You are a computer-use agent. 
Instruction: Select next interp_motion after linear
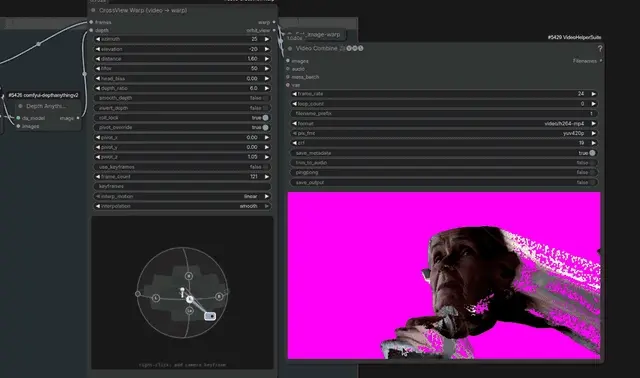pyautogui.click(x=267, y=196)
